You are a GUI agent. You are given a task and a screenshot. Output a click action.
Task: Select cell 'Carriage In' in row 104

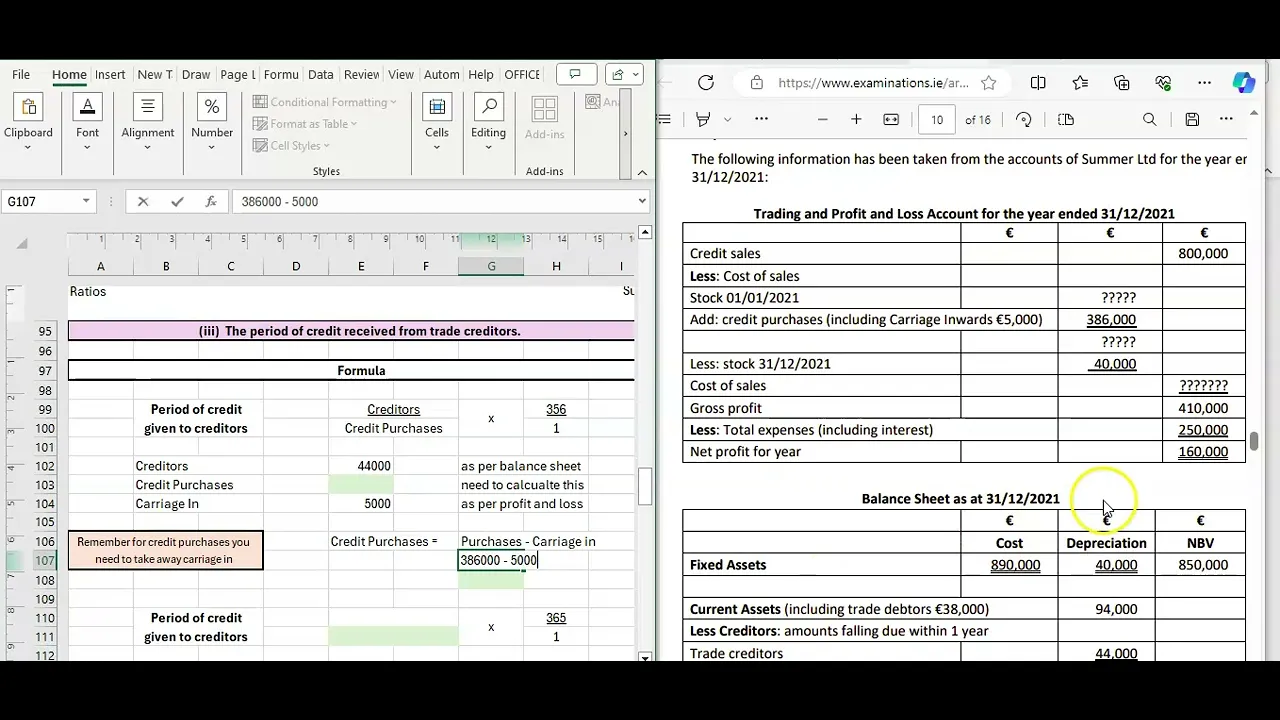coord(167,504)
